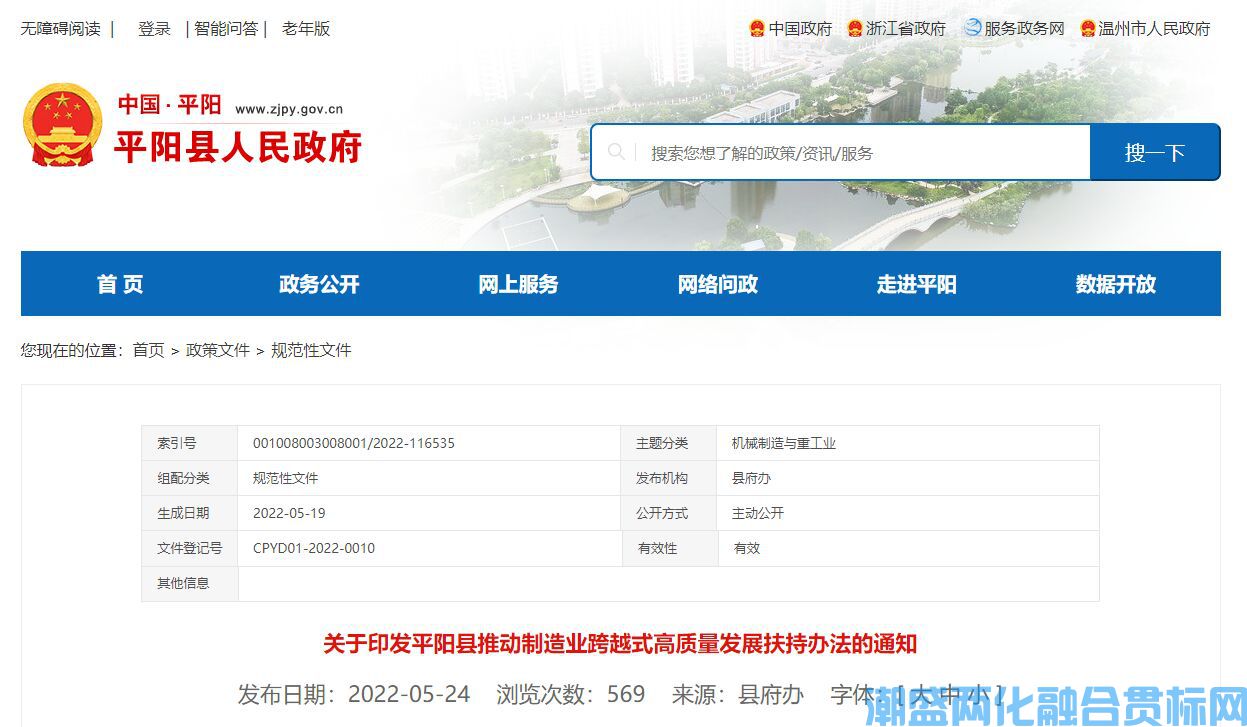Viewport: 1247px width, 727px height.
Task: Open 智能问答 smart Q&A
Action: pyautogui.click(x=226, y=29)
